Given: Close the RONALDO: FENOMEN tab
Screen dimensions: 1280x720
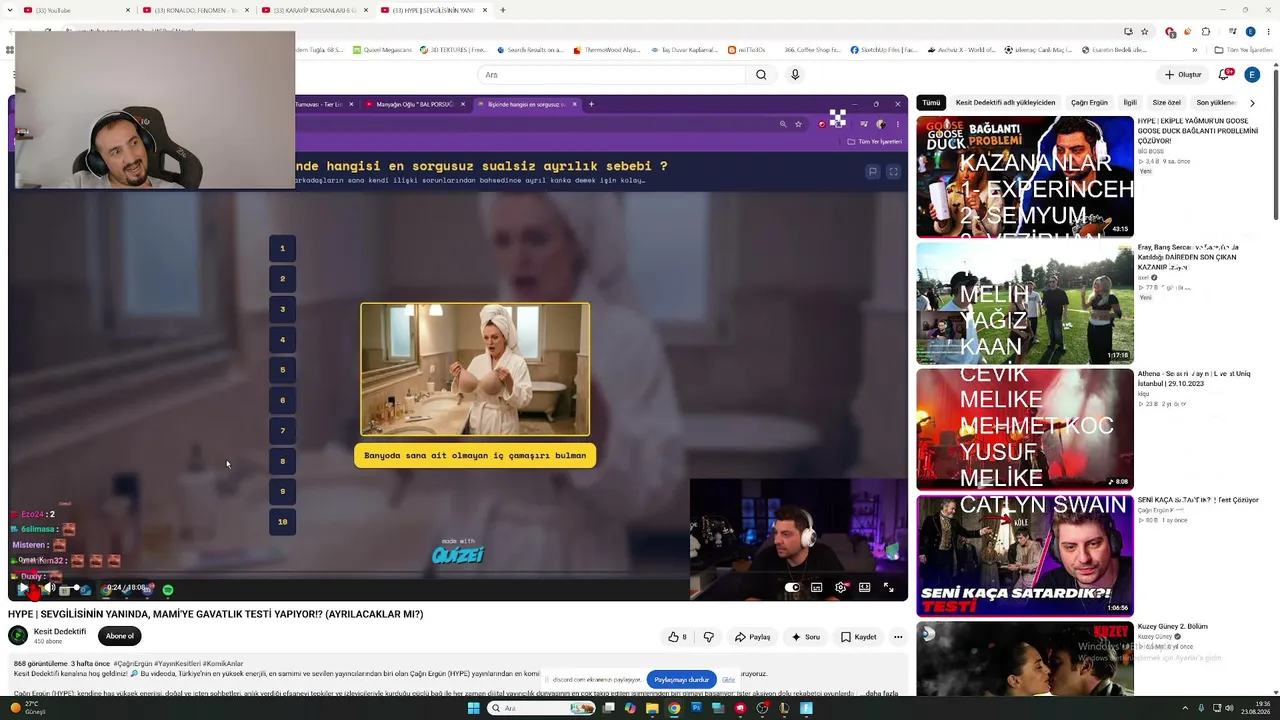Looking at the screenshot, I should [x=247, y=10].
